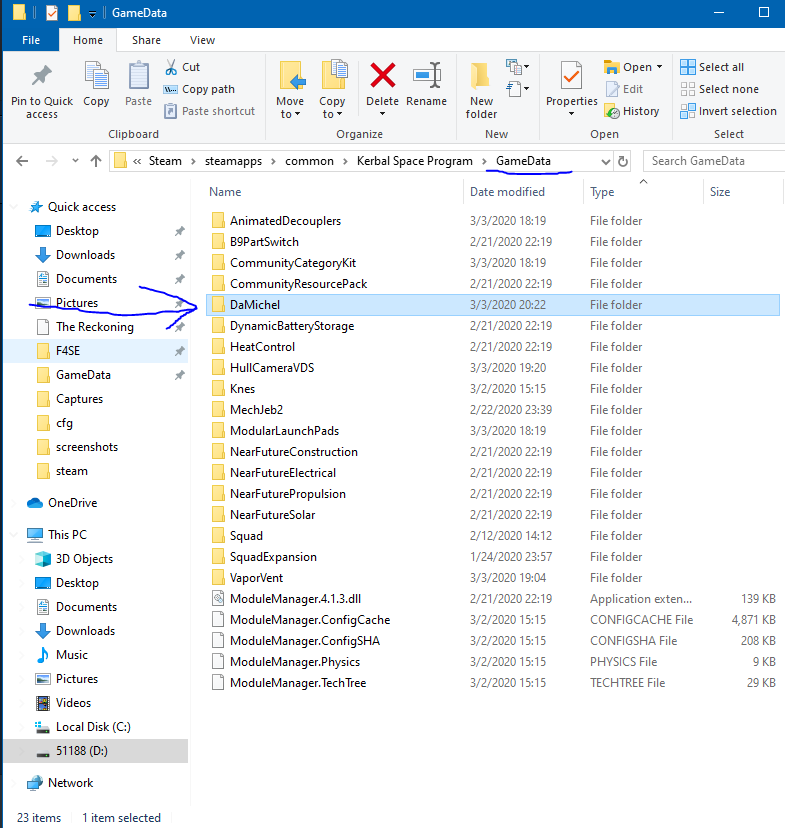Click Select none in ribbon
785x828 pixels.
pyautogui.click(x=720, y=89)
